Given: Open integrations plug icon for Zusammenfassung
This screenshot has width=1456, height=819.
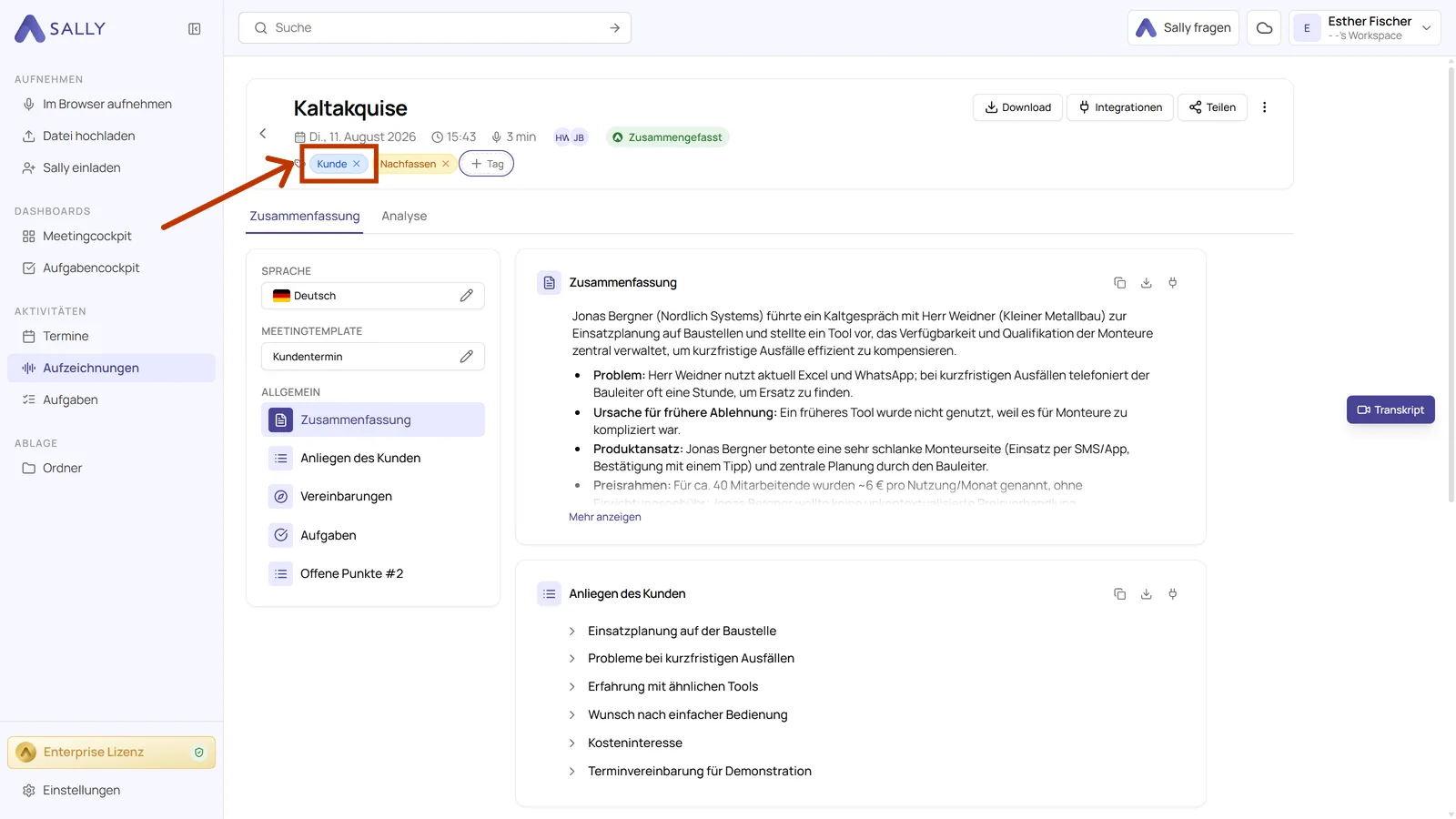Looking at the screenshot, I should point(1173,283).
